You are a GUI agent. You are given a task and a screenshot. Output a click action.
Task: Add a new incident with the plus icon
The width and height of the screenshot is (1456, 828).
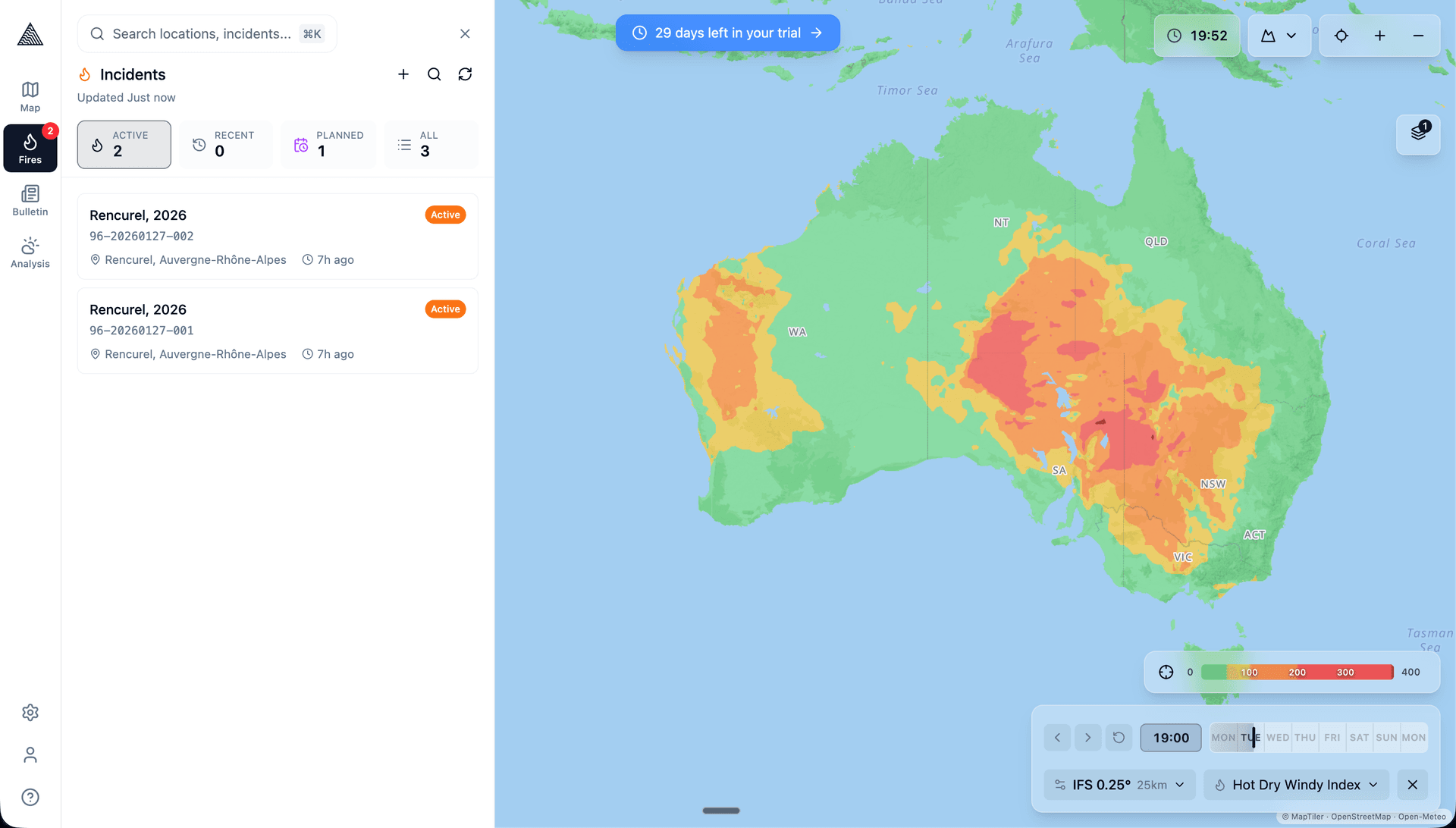click(x=403, y=74)
